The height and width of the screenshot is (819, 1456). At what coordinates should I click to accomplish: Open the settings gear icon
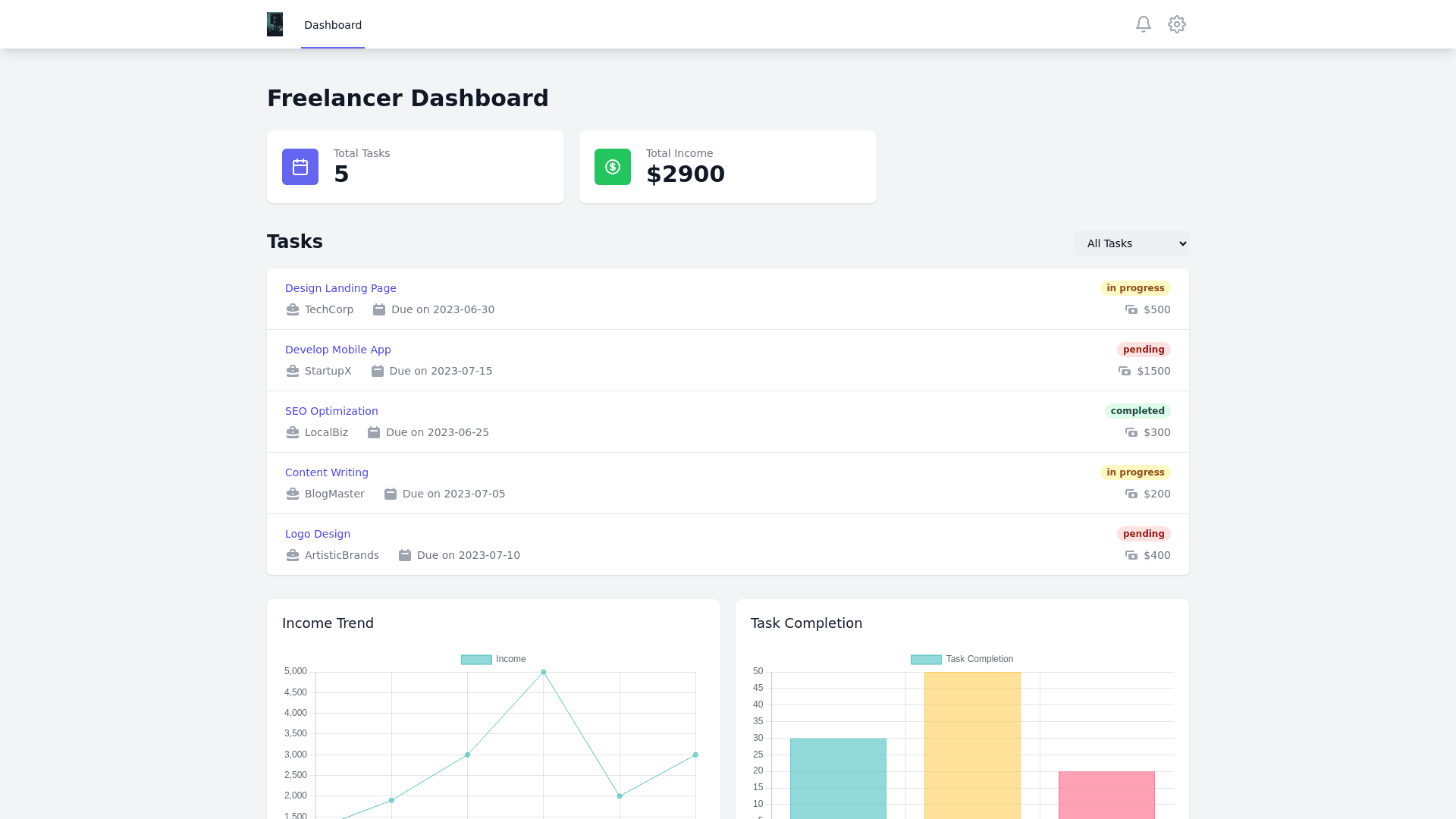(1177, 24)
